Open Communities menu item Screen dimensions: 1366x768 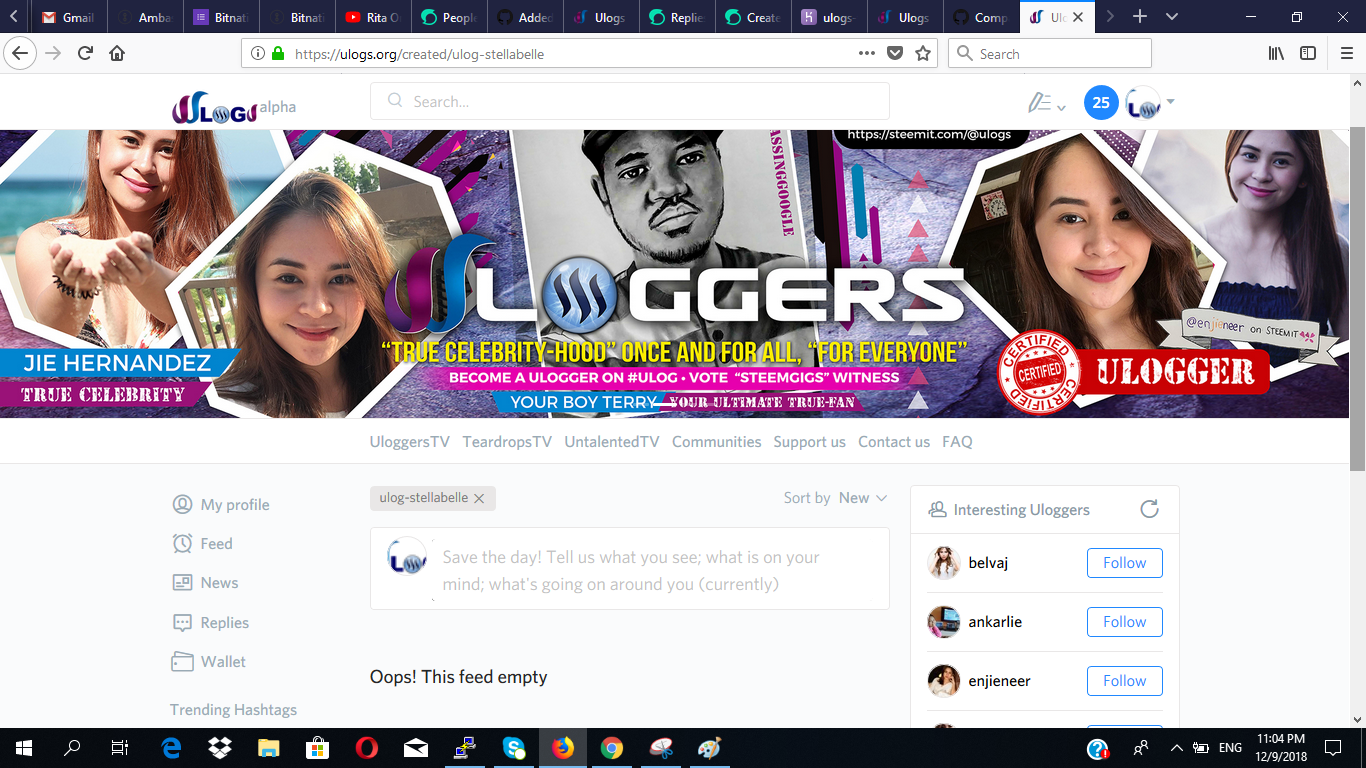717,441
